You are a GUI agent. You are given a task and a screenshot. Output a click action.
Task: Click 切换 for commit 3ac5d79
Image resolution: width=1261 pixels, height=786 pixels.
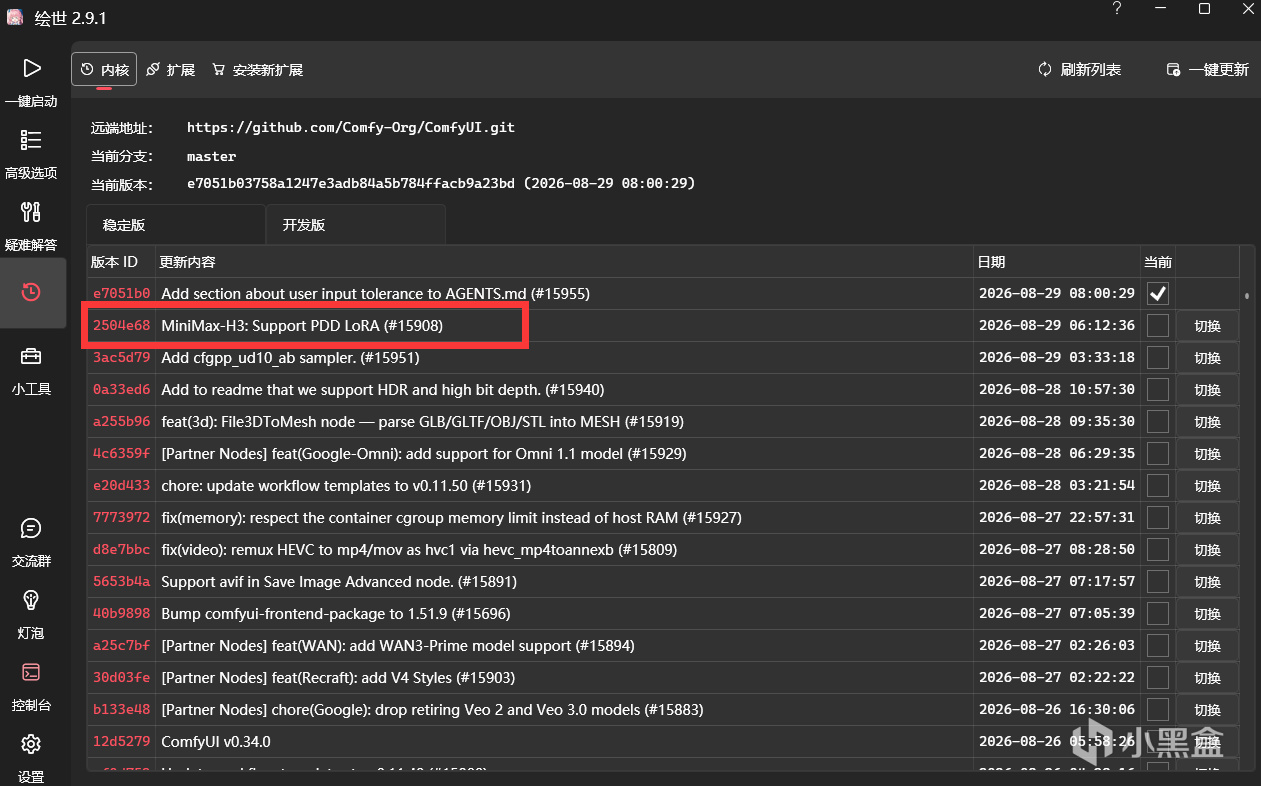point(1207,358)
